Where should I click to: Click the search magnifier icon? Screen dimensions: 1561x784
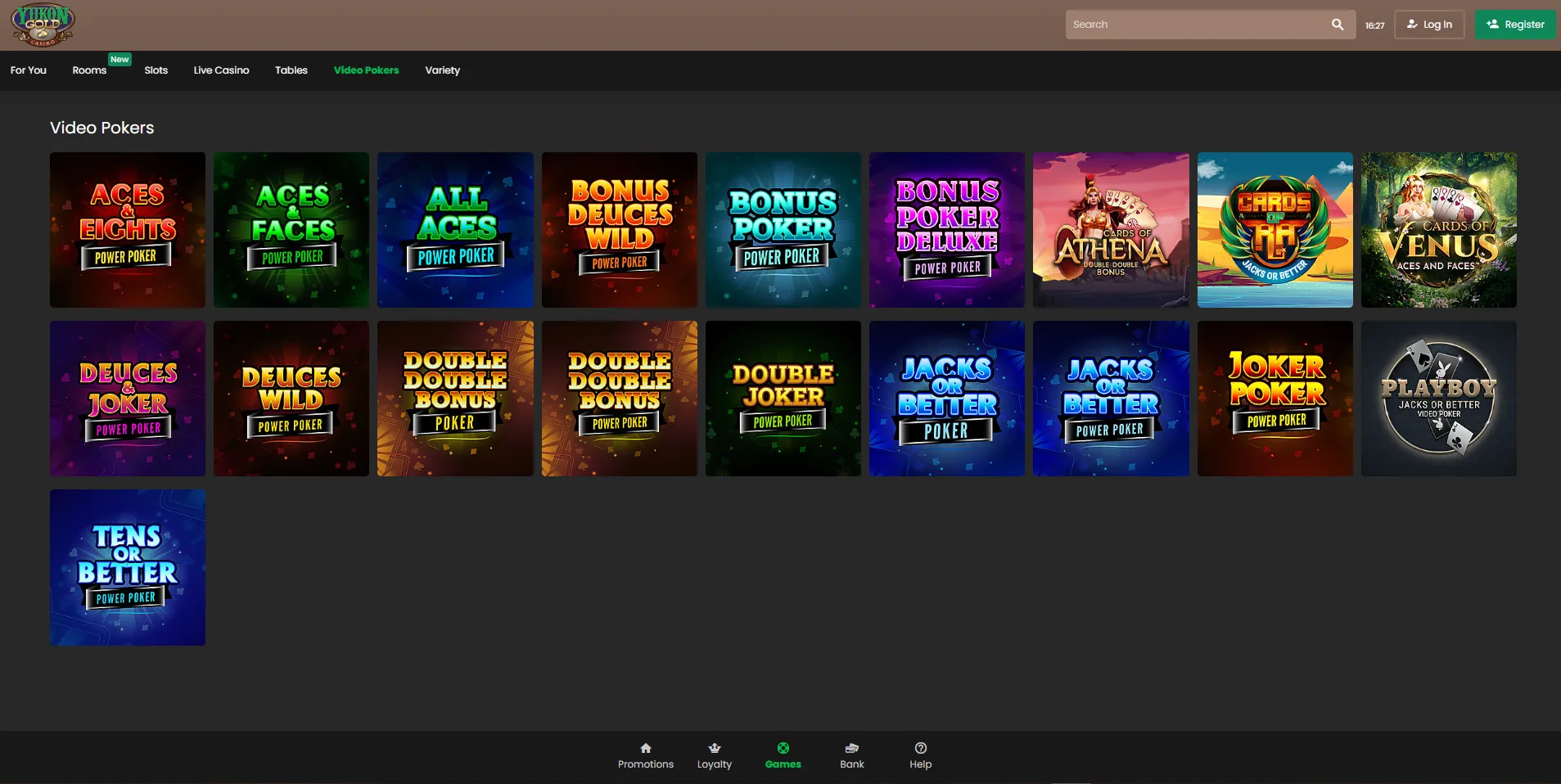point(1338,25)
